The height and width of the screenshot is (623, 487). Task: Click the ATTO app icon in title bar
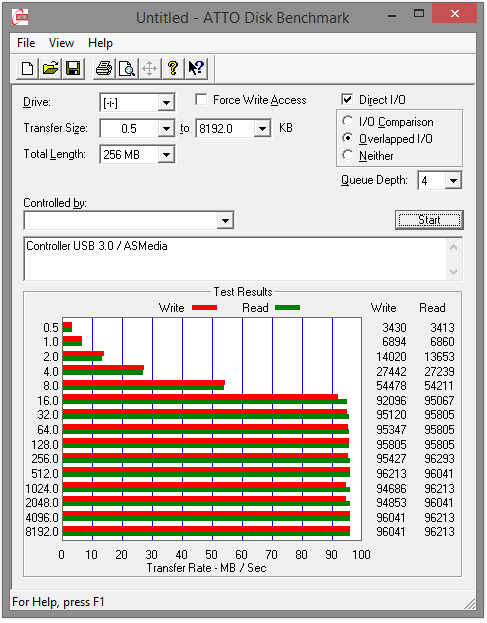20,17
